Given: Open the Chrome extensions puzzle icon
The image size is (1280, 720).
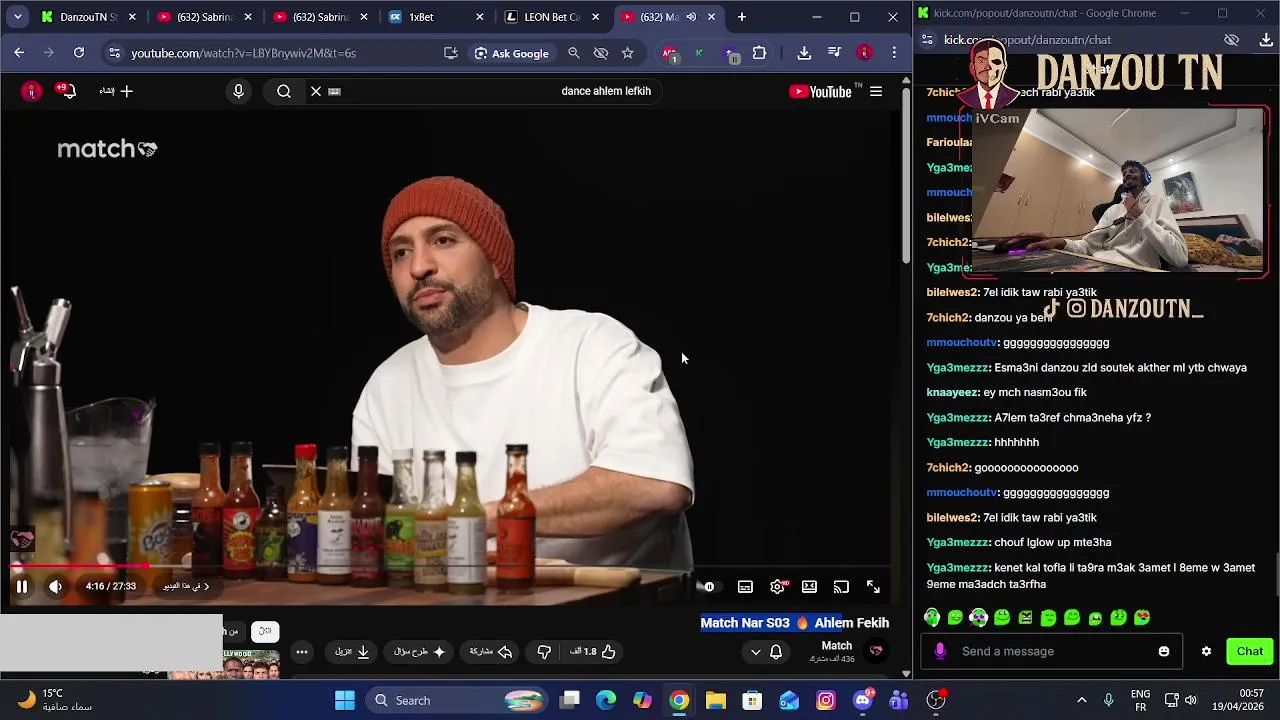Looking at the screenshot, I should pyautogui.click(x=759, y=53).
